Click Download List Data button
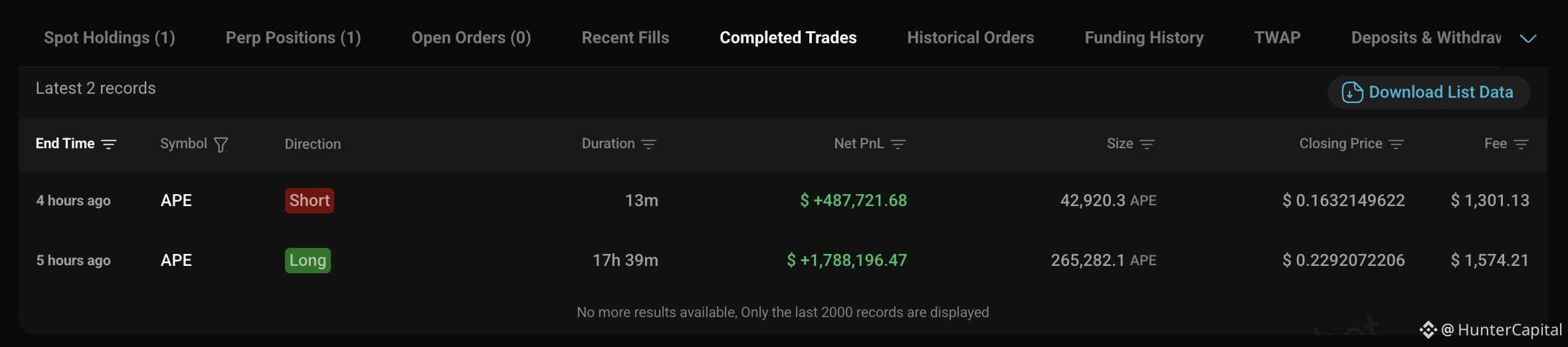Image resolution: width=1568 pixels, height=347 pixels. pos(1429,92)
